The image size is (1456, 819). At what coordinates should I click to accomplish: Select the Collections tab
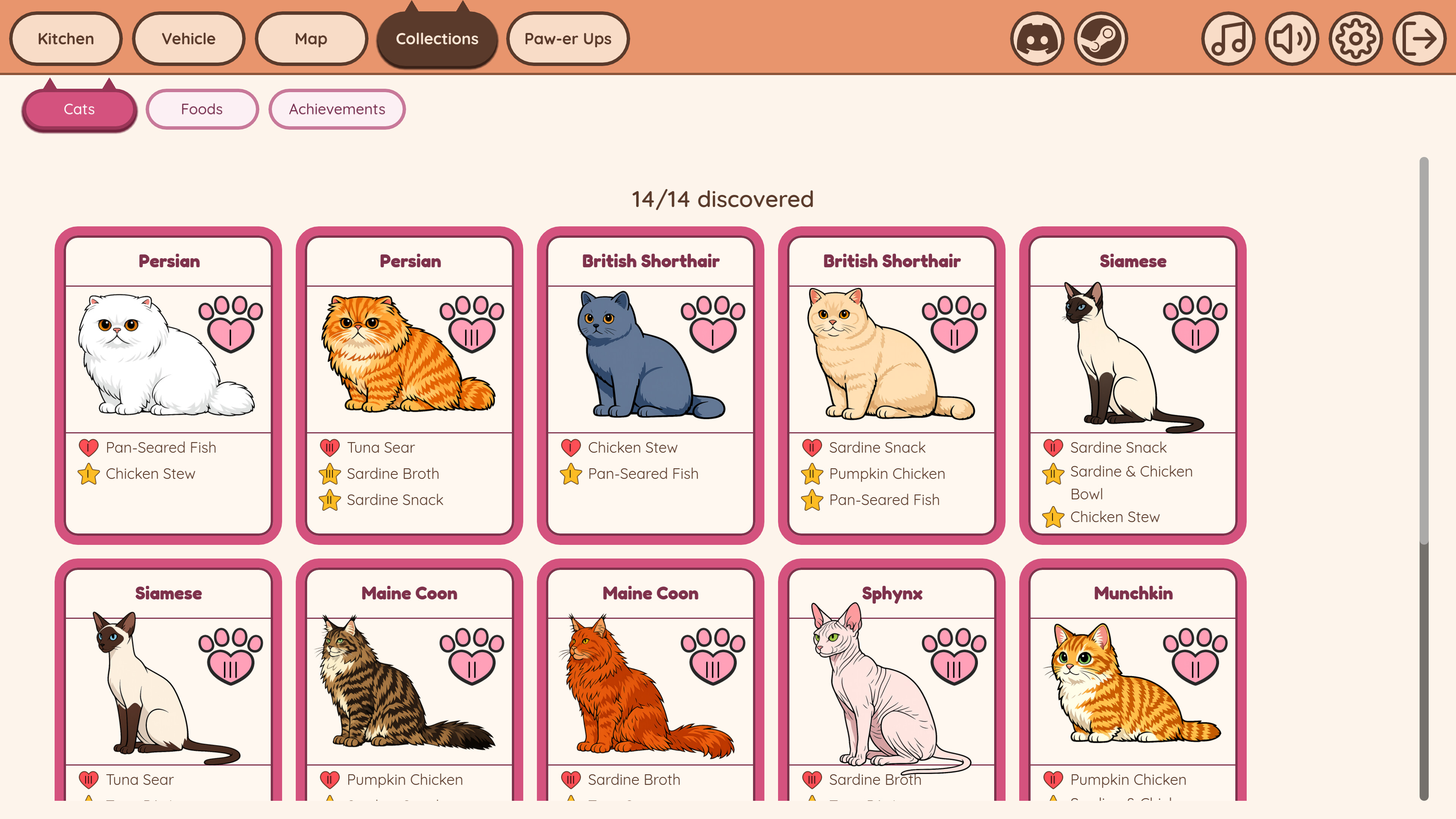(437, 39)
